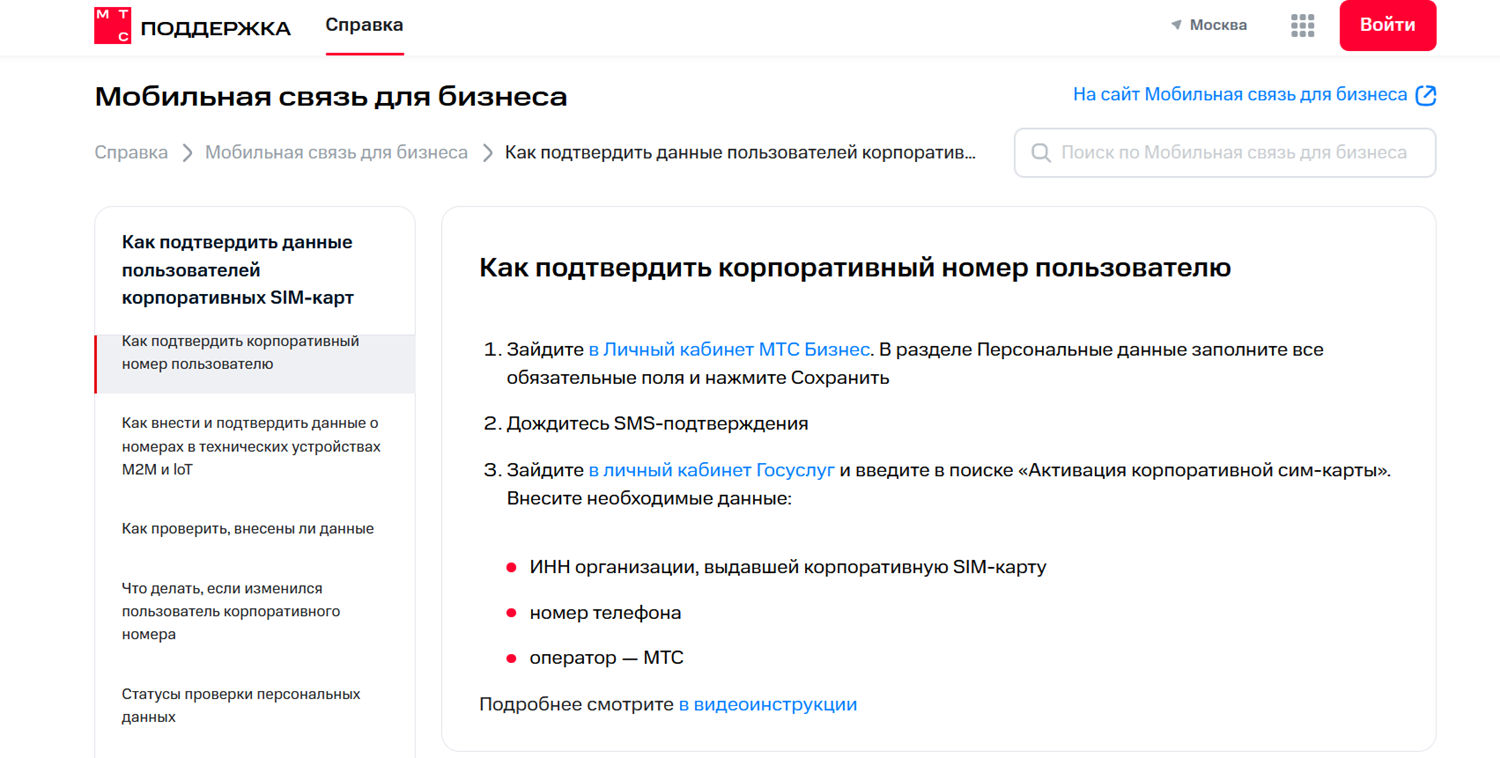Click the article heading Как подтвердить корпоративный номер
1500x758 pixels.
855,268
